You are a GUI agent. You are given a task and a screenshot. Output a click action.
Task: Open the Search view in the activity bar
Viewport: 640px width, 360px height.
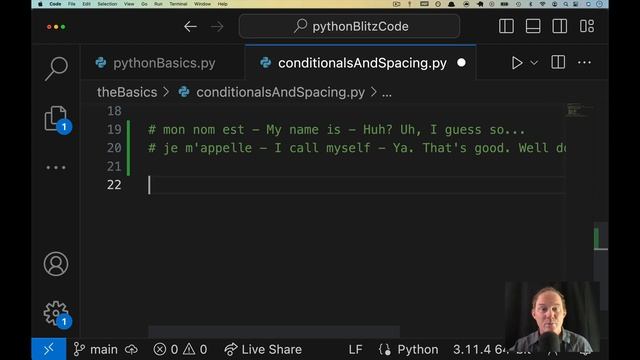point(56,69)
